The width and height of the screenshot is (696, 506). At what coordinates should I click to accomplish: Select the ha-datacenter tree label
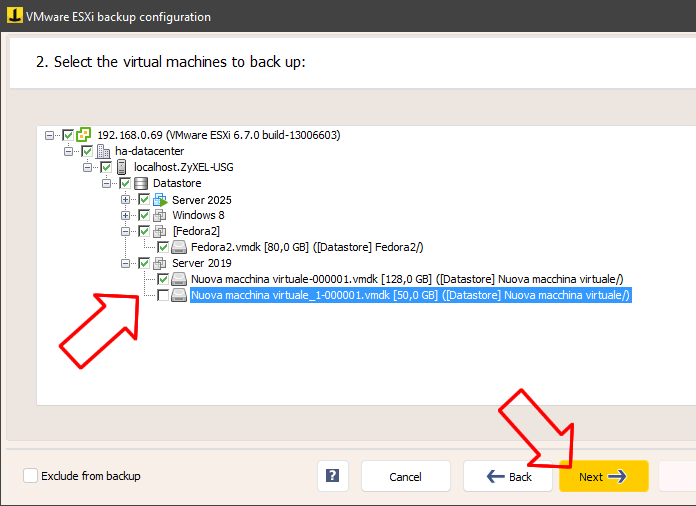(150, 151)
